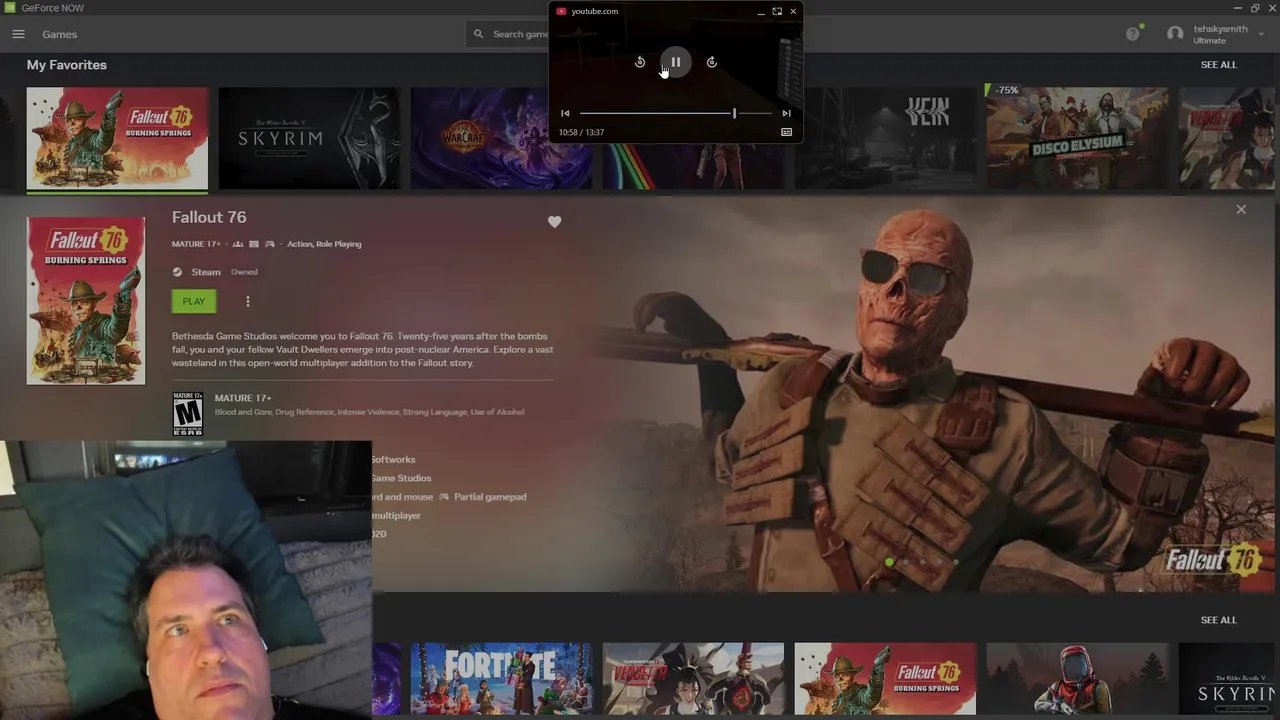Select Fallout 76 tile in My Favorites
Image resolution: width=1280 pixels, height=720 pixels.
(x=117, y=138)
